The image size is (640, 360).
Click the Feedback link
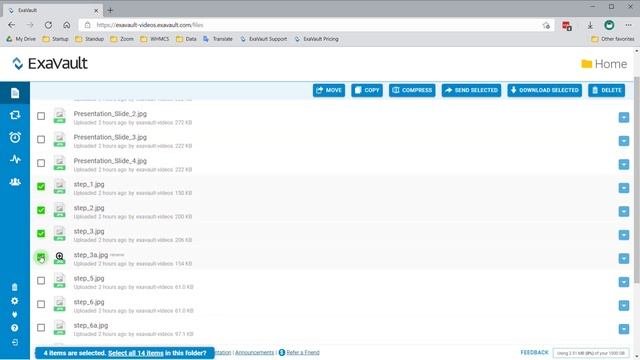click(x=534, y=352)
